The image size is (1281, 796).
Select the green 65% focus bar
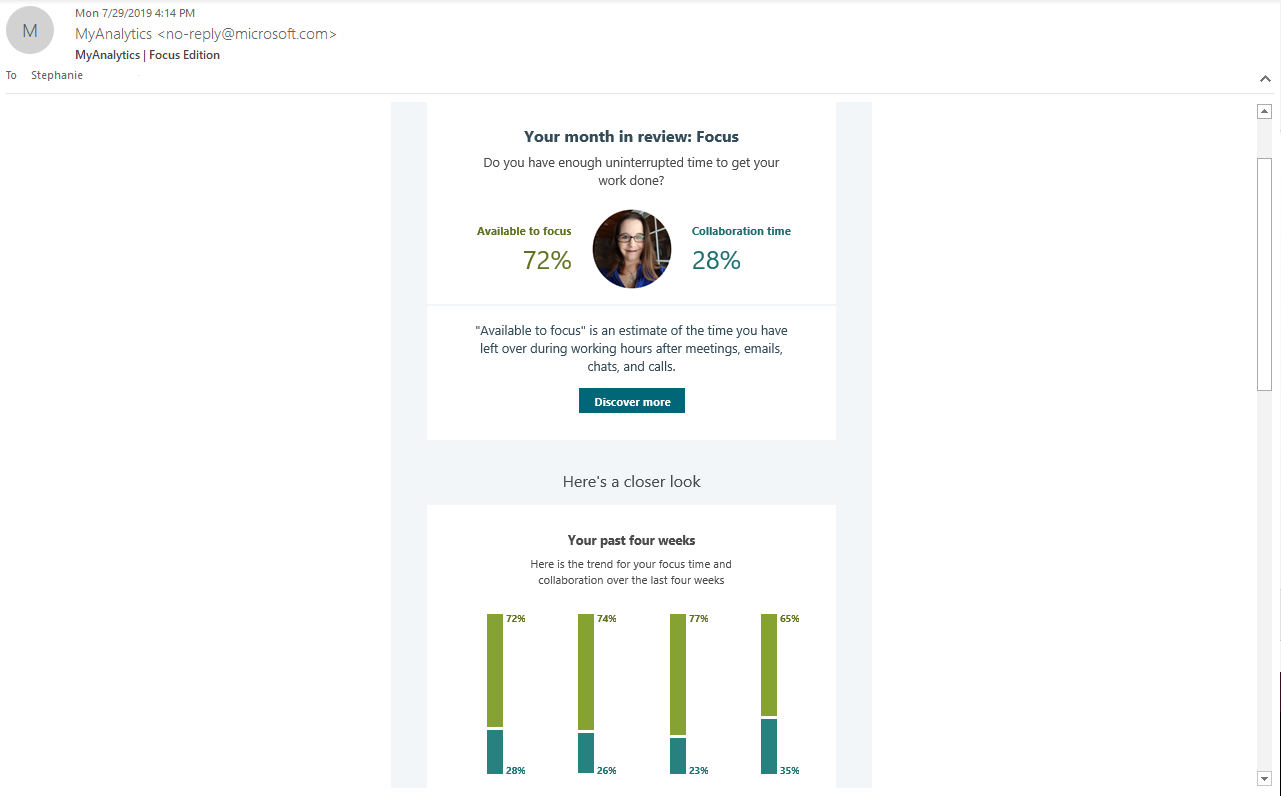tap(769, 664)
